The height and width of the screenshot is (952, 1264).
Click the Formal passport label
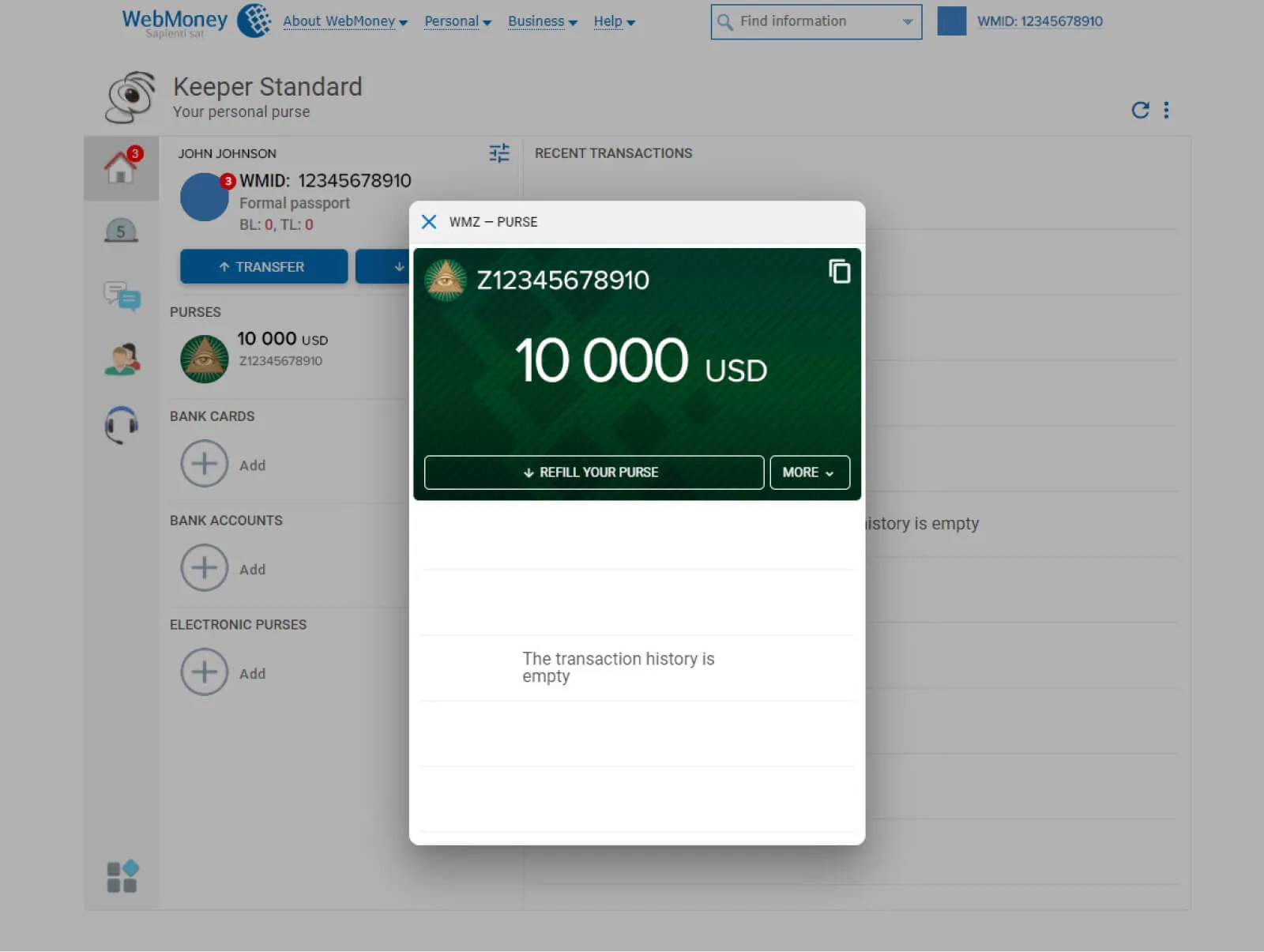point(295,203)
